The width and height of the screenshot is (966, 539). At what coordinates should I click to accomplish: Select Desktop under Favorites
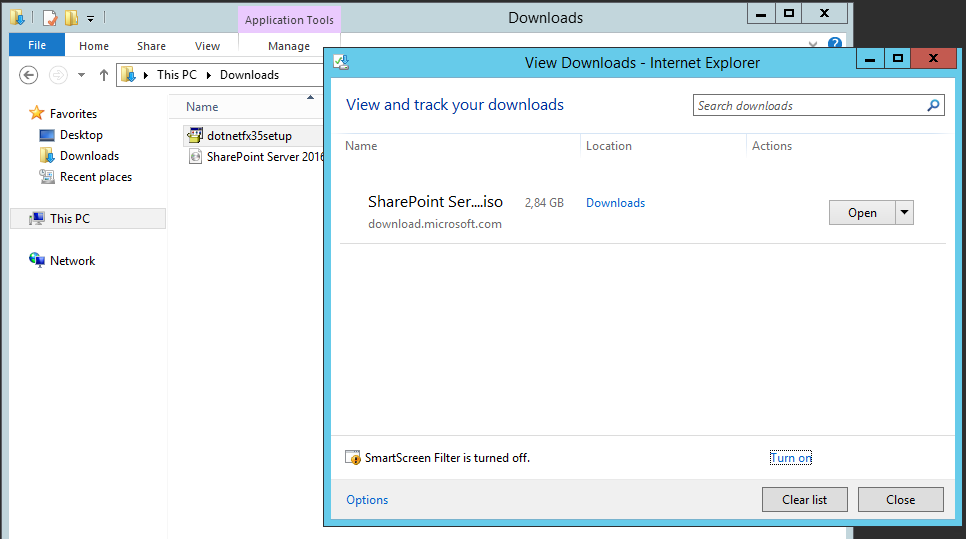[81, 134]
